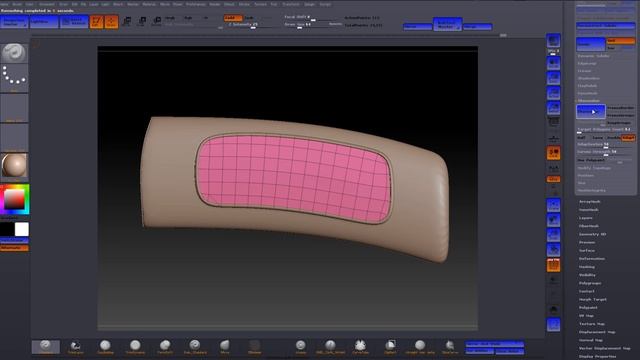Screen dimensions: 640x360
Task: Click the Rotate view icon on right shelf
Action: [x=553, y=250]
